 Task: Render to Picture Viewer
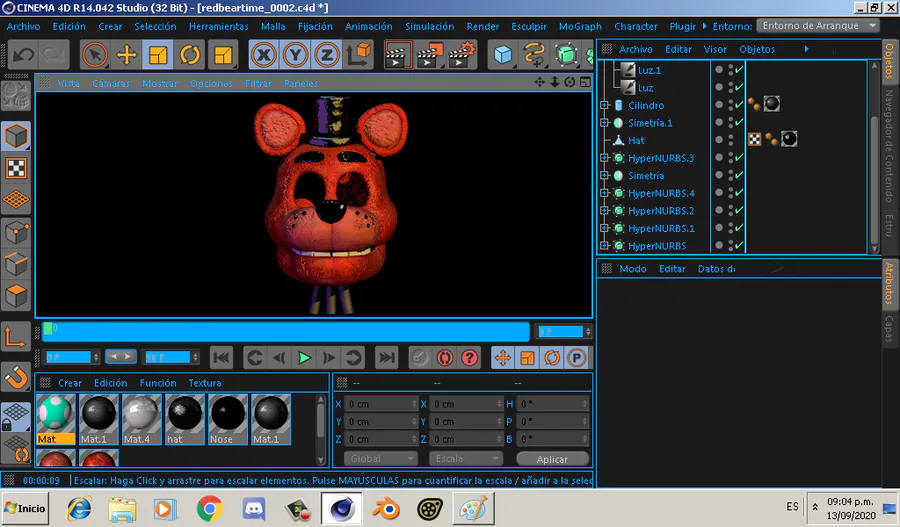(x=430, y=55)
